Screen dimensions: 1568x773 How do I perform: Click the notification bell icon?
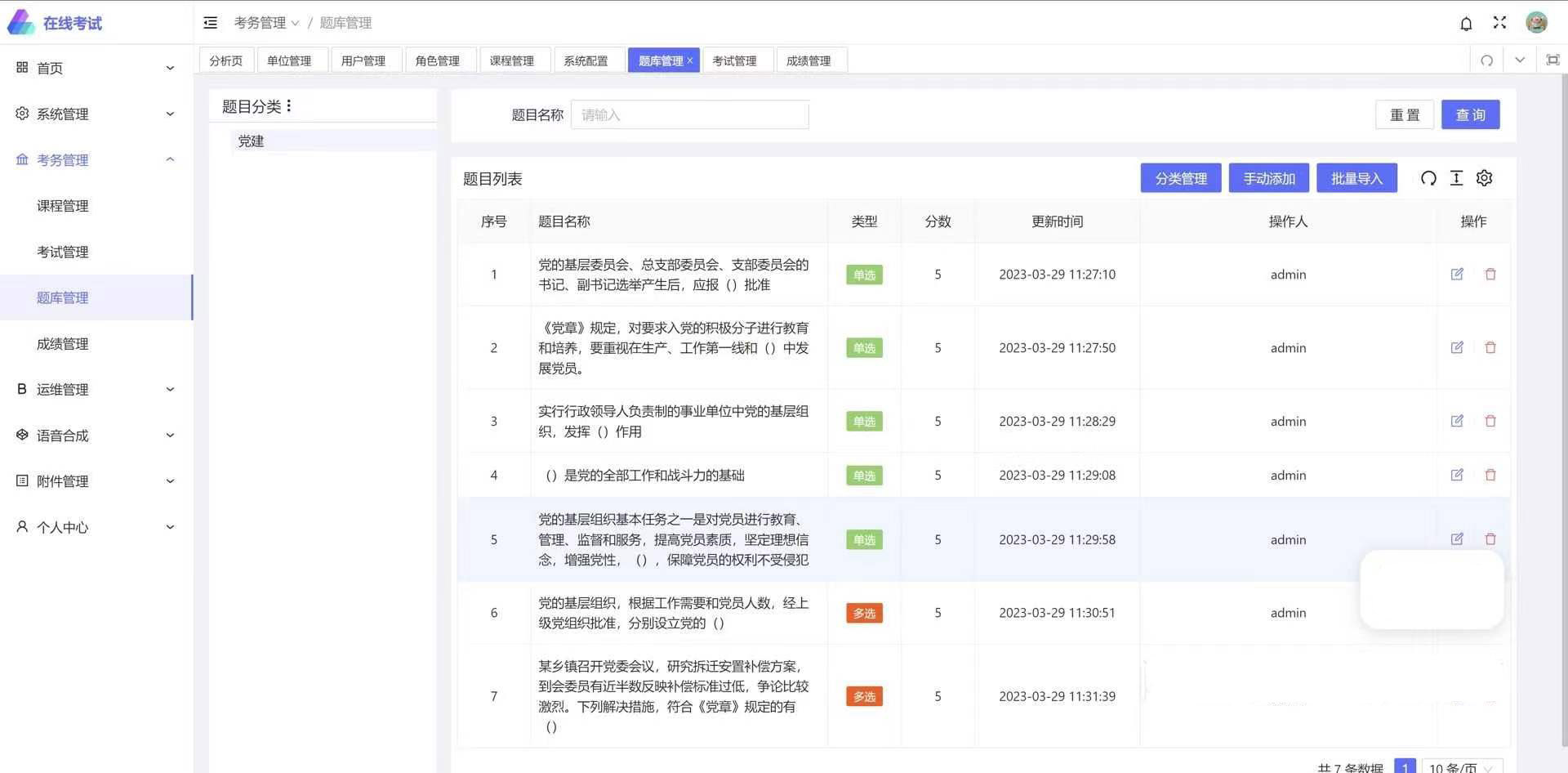click(1466, 24)
